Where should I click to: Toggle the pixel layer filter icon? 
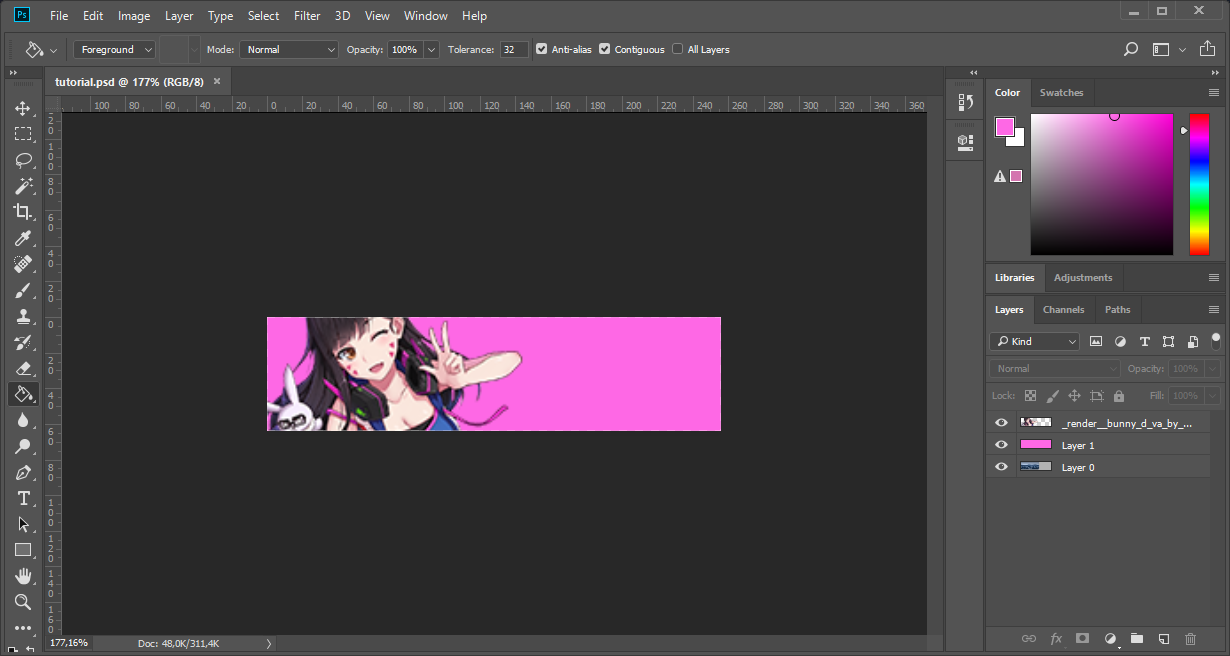(1096, 341)
